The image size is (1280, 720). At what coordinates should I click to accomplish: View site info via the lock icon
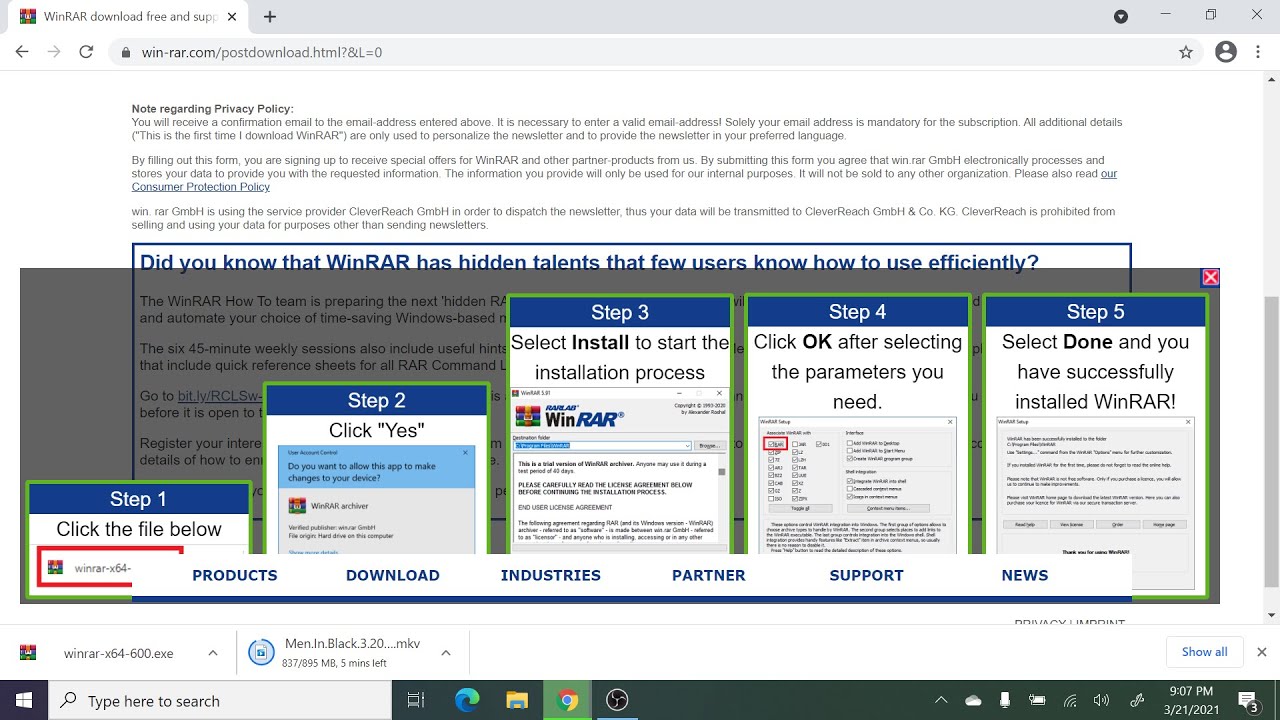pos(126,52)
